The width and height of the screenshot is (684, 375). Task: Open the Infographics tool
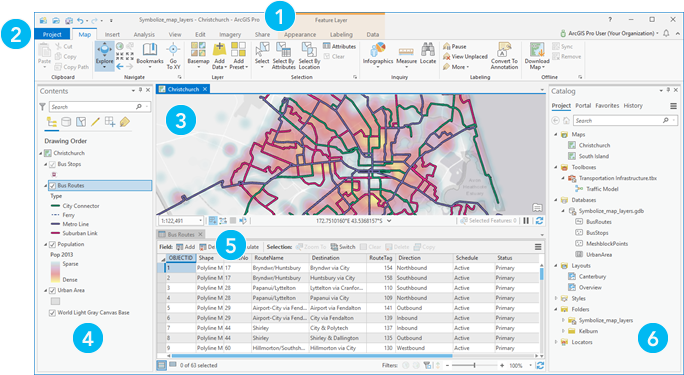point(378,56)
